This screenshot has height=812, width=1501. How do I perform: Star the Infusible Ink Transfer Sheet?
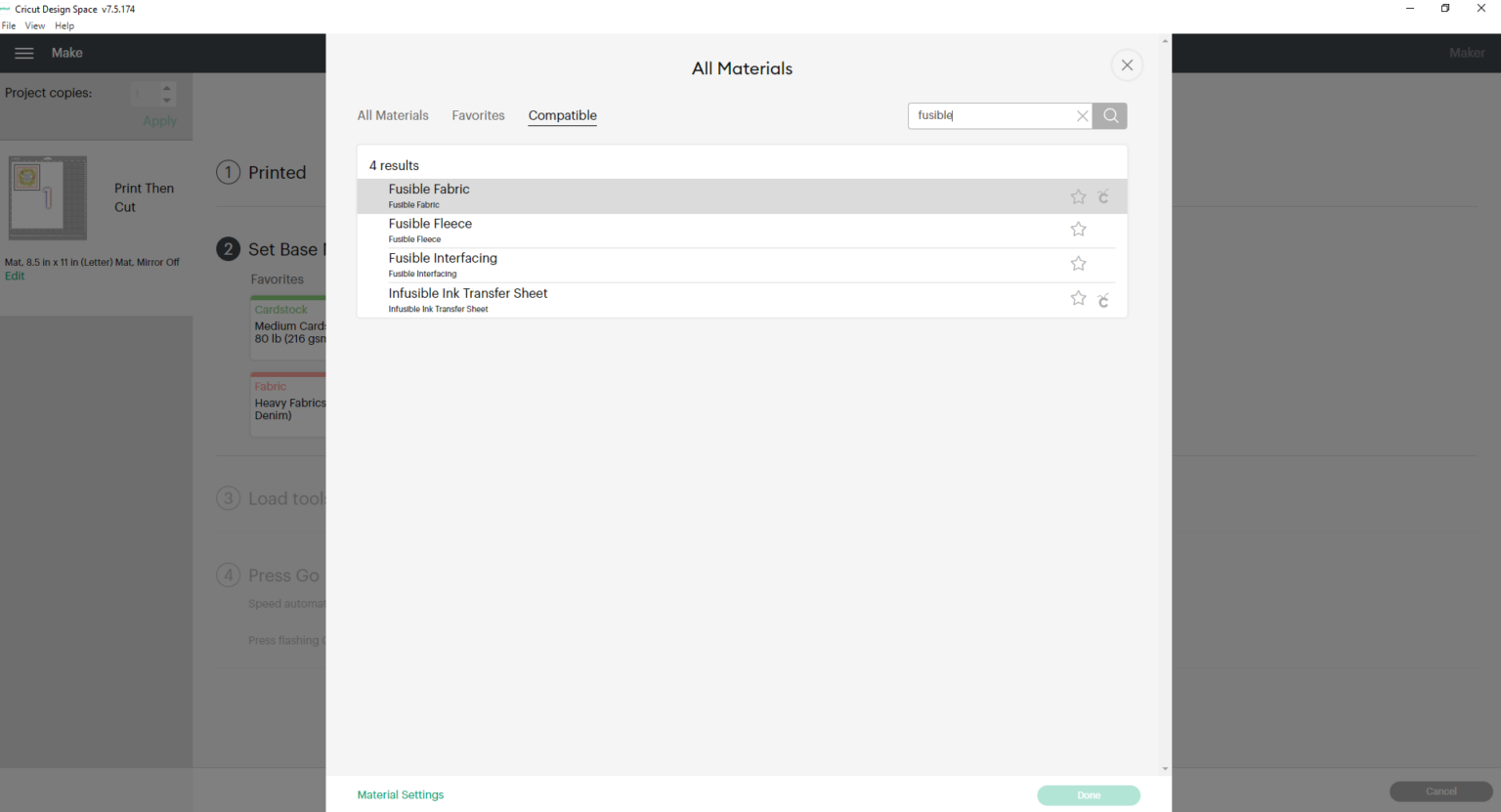[x=1078, y=299]
